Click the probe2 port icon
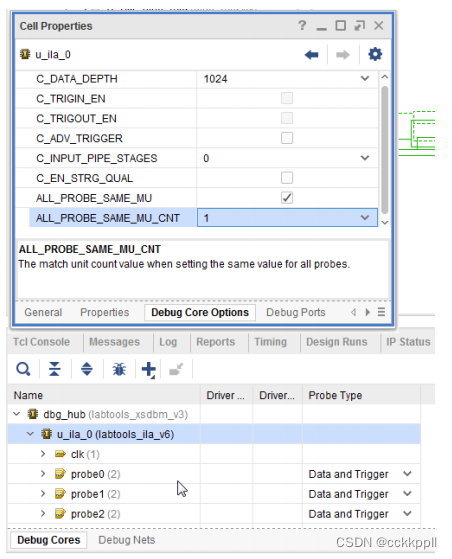This screenshot has height=559, width=452. (60, 514)
